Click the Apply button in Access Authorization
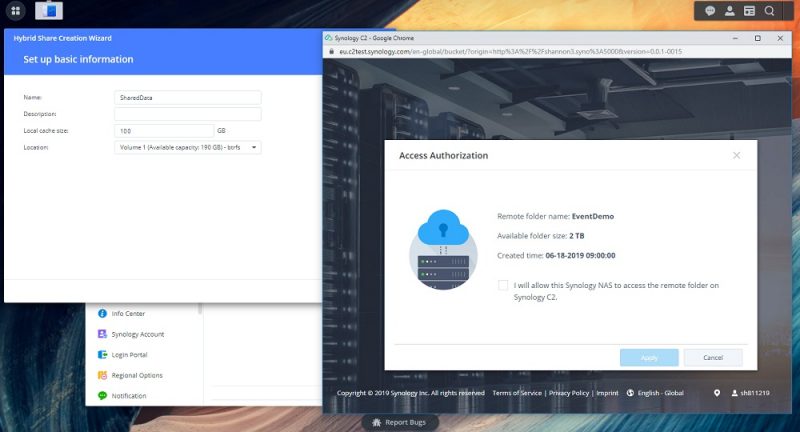The height and width of the screenshot is (432, 800). pyautogui.click(x=649, y=358)
